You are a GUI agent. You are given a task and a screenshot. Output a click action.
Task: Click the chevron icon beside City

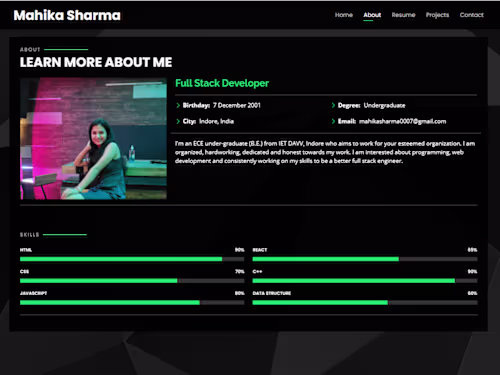pyautogui.click(x=178, y=121)
